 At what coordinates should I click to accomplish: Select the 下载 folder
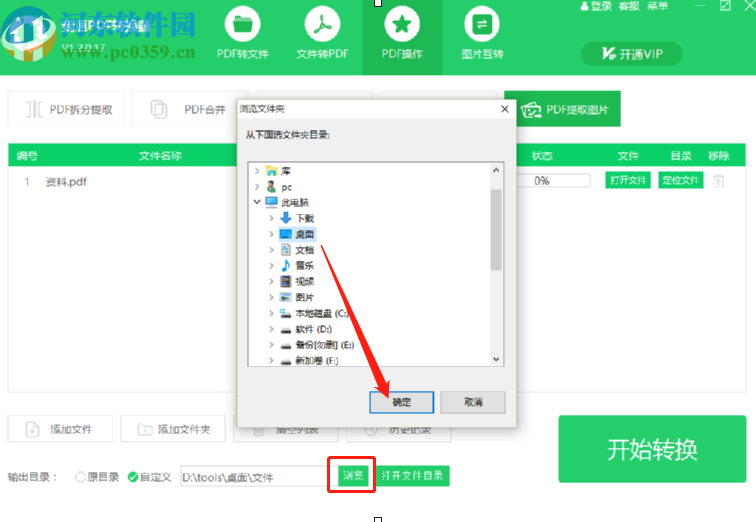click(297, 218)
